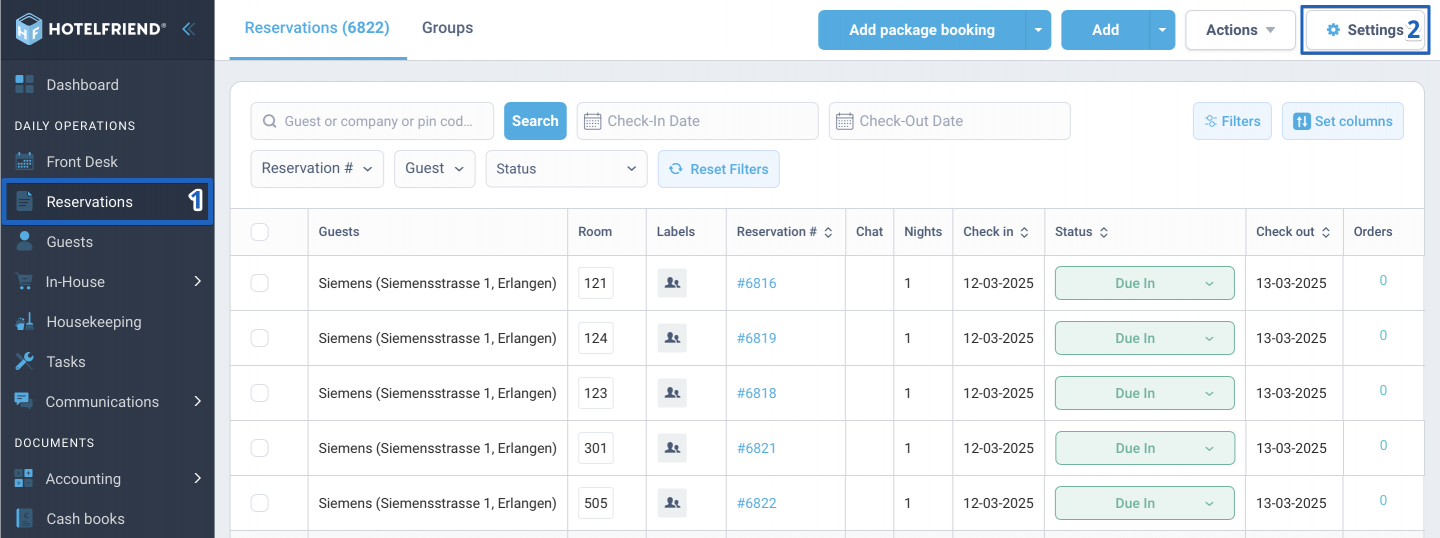Image resolution: width=1440 pixels, height=538 pixels.
Task: Sort by Check in column arrows
Action: pos(1023,232)
